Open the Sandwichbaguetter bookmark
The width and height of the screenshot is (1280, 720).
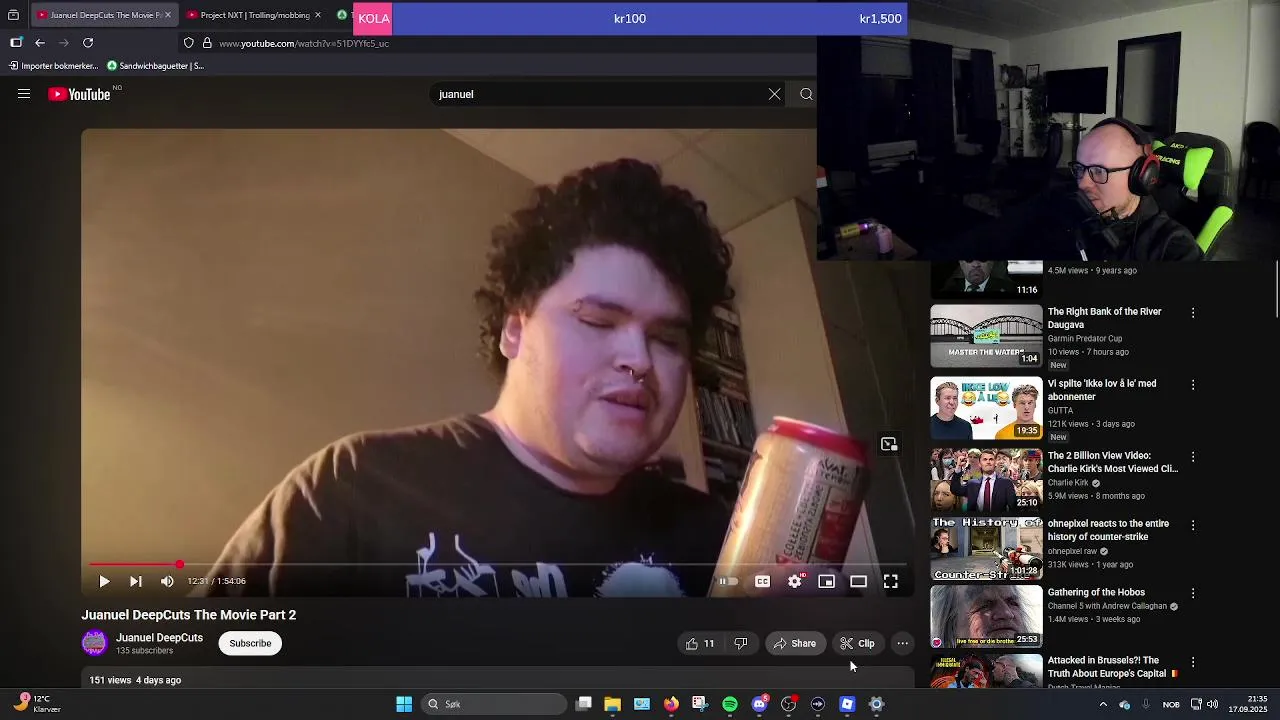(155, 66)
